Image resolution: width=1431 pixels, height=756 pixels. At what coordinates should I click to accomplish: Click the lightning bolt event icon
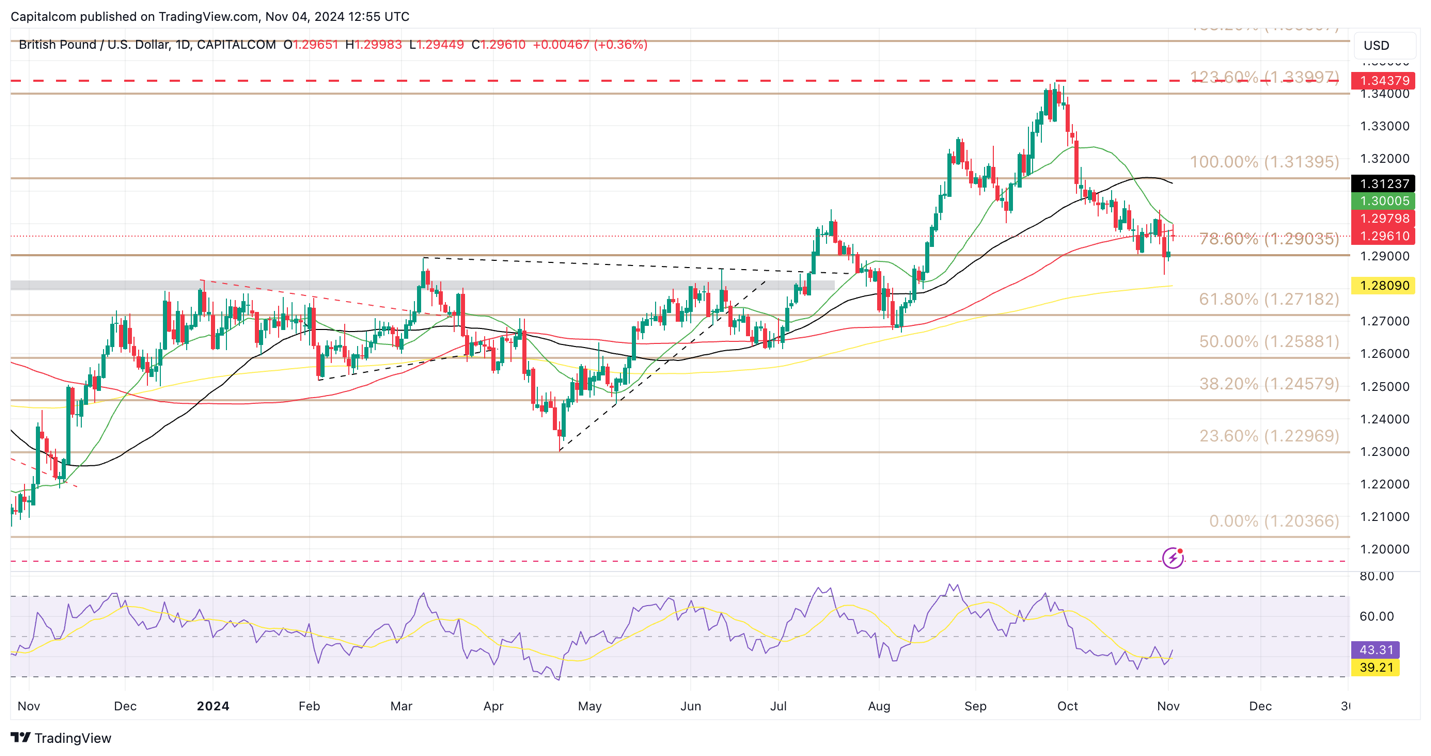(1173, 558)
